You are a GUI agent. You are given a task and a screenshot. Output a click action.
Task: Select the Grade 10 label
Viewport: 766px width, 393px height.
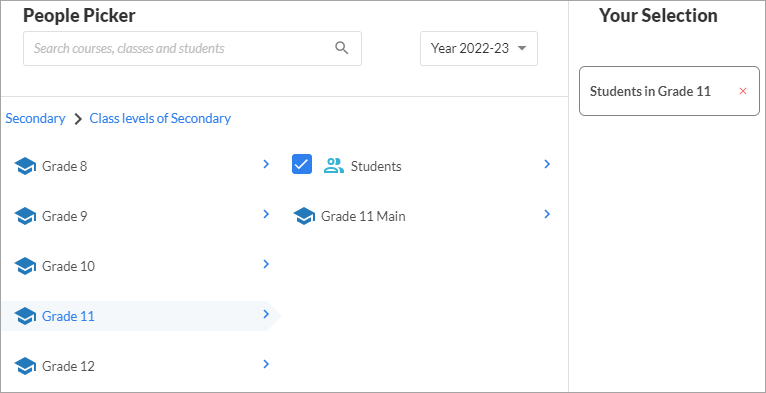[x=68, y=266]
